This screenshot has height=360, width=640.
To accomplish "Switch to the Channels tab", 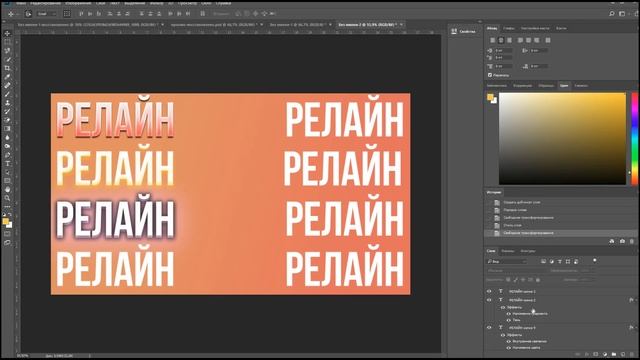I will click(x=508, y=251).
